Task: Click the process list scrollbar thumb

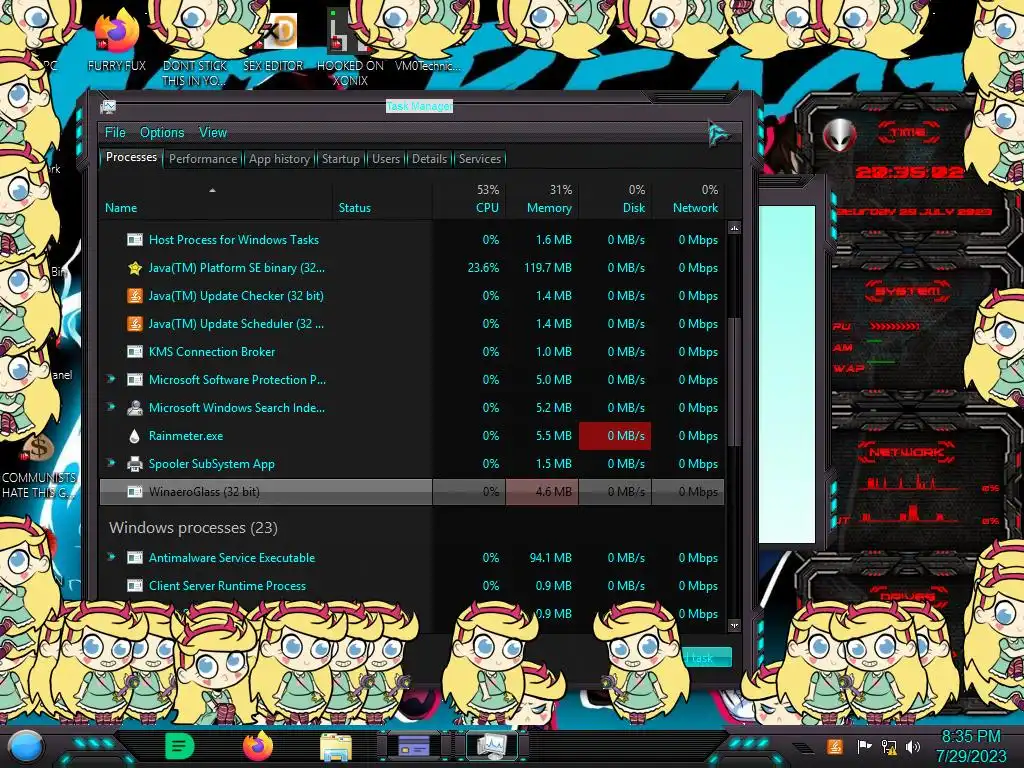Action: [734, 382]
